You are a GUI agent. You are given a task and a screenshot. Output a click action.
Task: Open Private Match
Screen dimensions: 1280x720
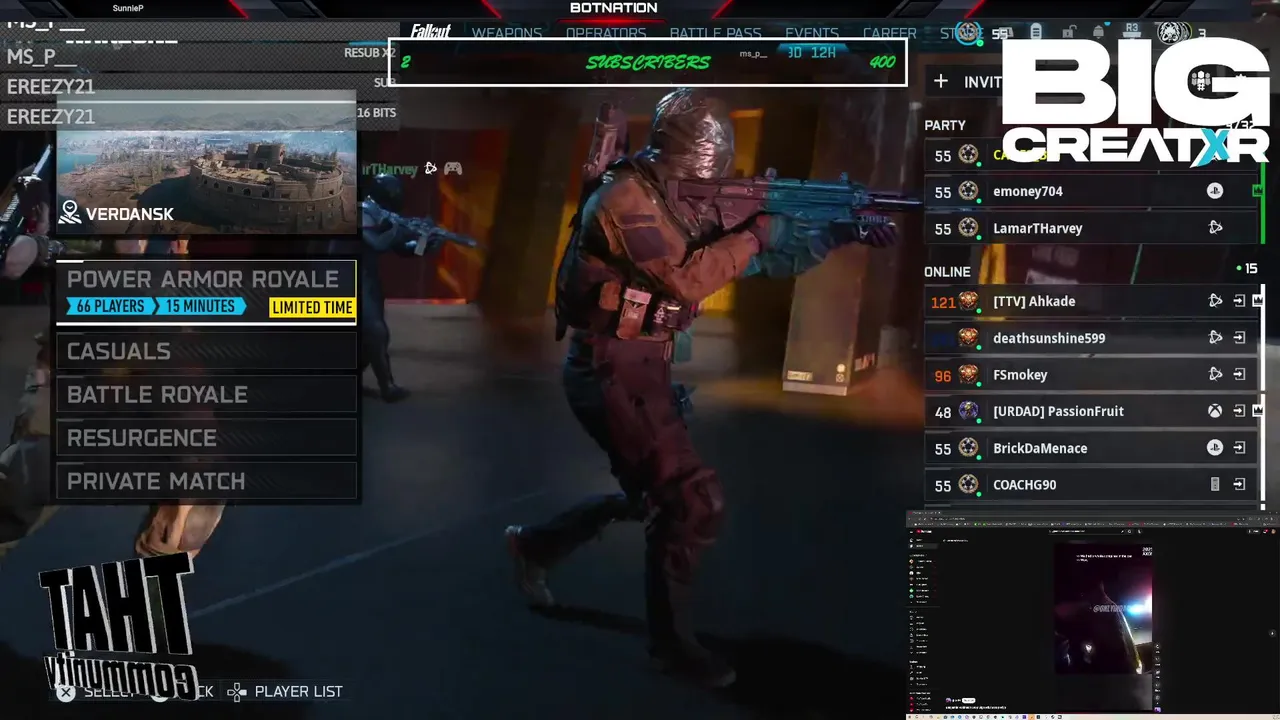206,481
